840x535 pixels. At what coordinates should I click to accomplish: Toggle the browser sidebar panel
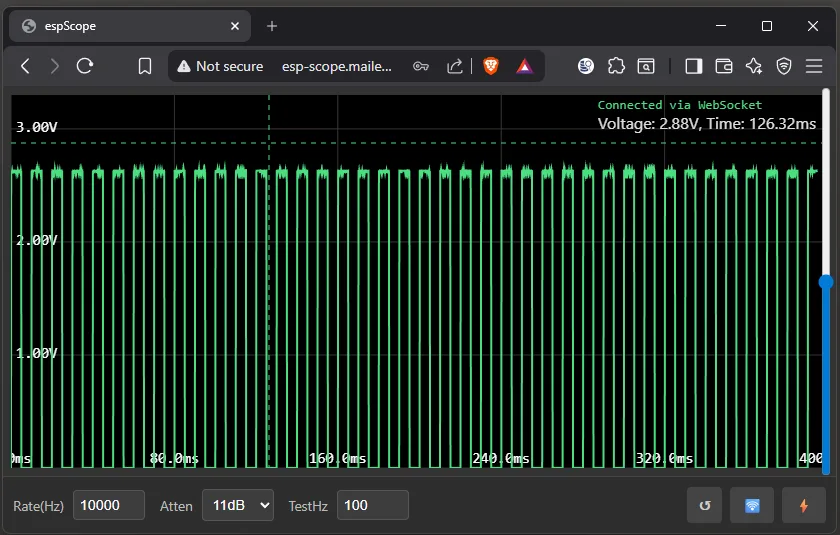click(693, 66)
